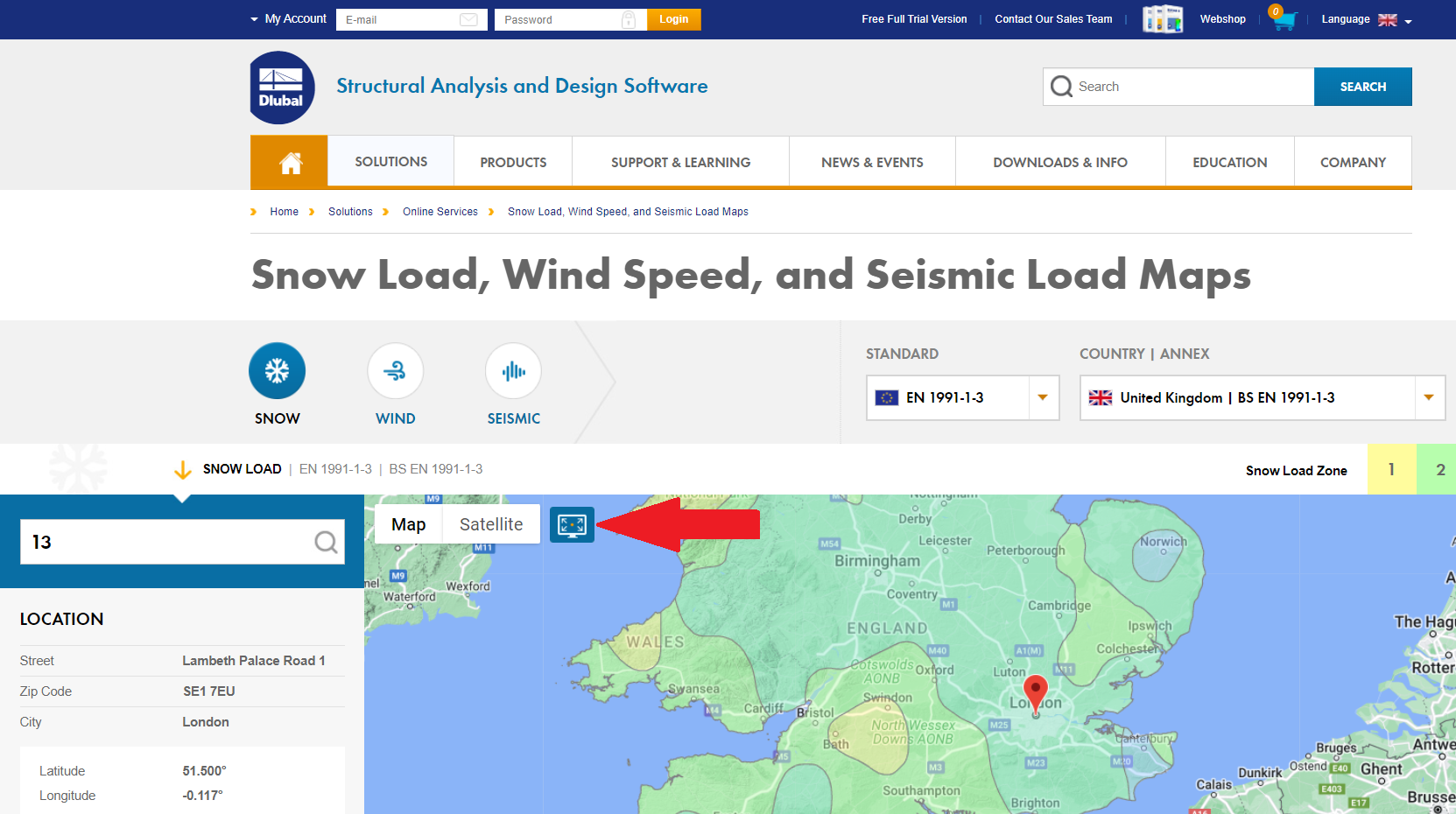This screenshot has width=1456, height=814.
Task: Open the Country Annex United Kingdom dropdown
Action: 1263,397
